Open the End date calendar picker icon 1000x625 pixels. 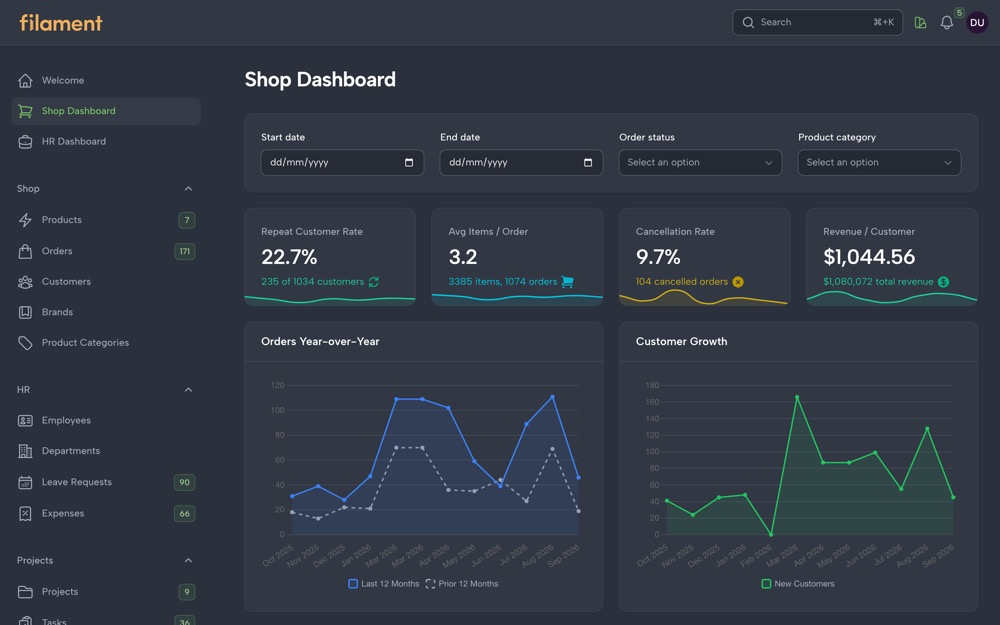(588, 163)
